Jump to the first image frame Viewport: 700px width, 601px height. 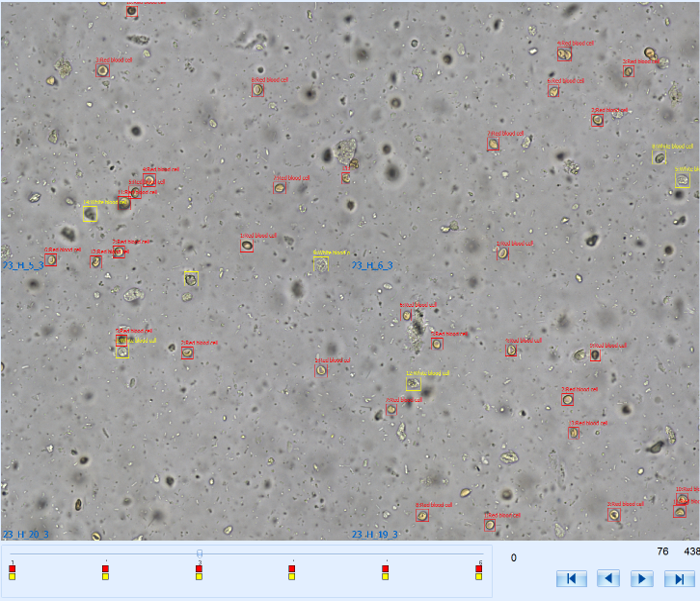[x=570, y=578]
